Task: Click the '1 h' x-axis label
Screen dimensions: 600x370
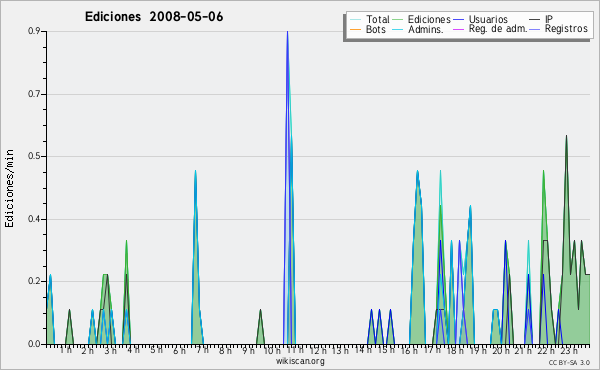Action: [66, 350]
